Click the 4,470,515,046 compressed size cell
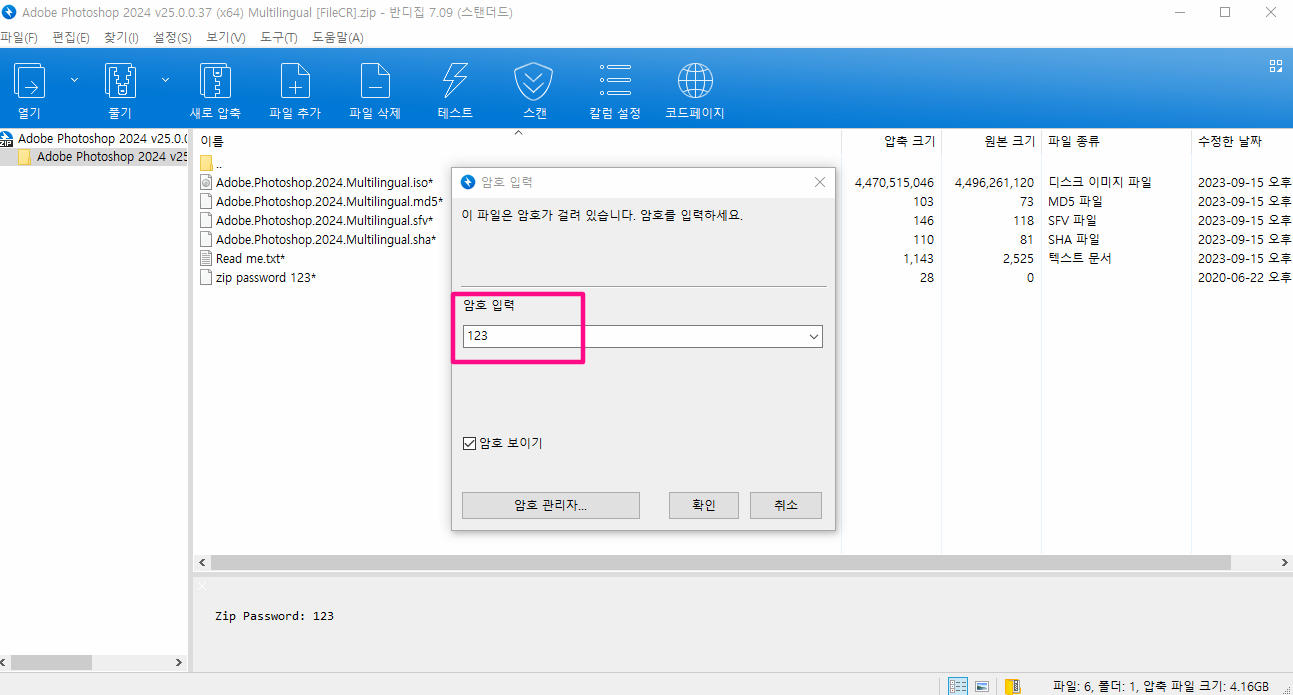Screen dimensions: 1293x695 click(x=894, y=182)
